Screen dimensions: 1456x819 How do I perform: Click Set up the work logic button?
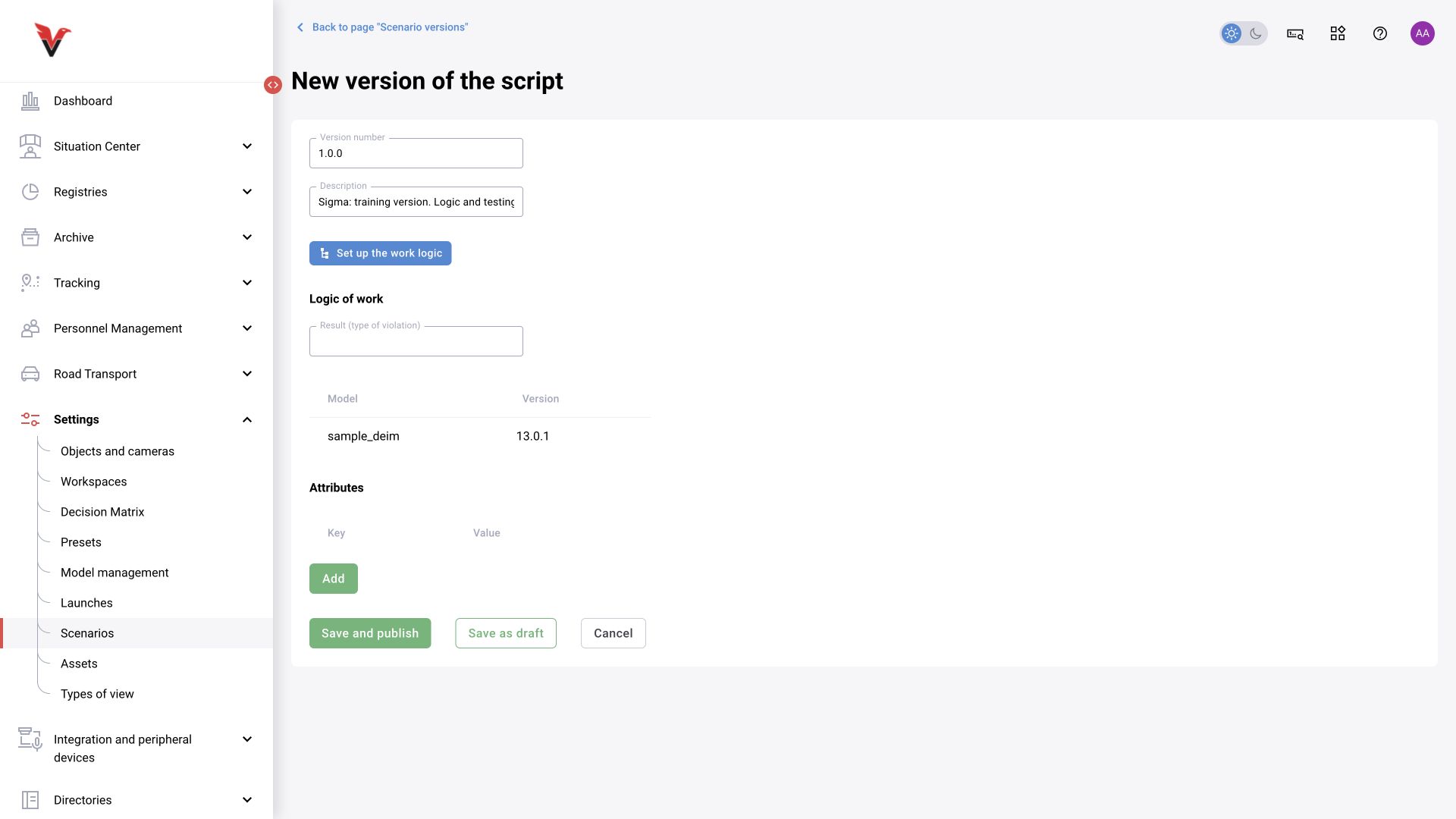click(x=380, y=253)
